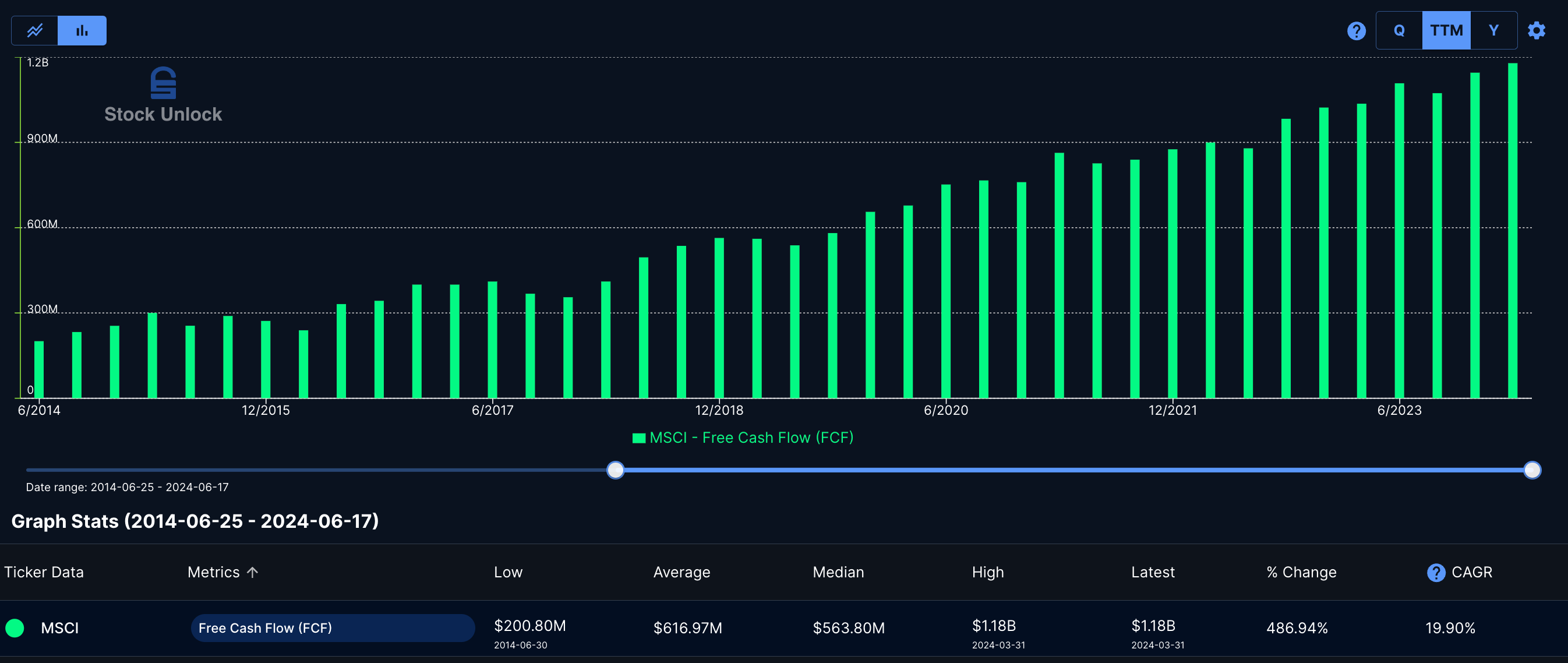Click the left date range slider handle
Viewport: 1568px width, 663px height.
click(616, 470)
